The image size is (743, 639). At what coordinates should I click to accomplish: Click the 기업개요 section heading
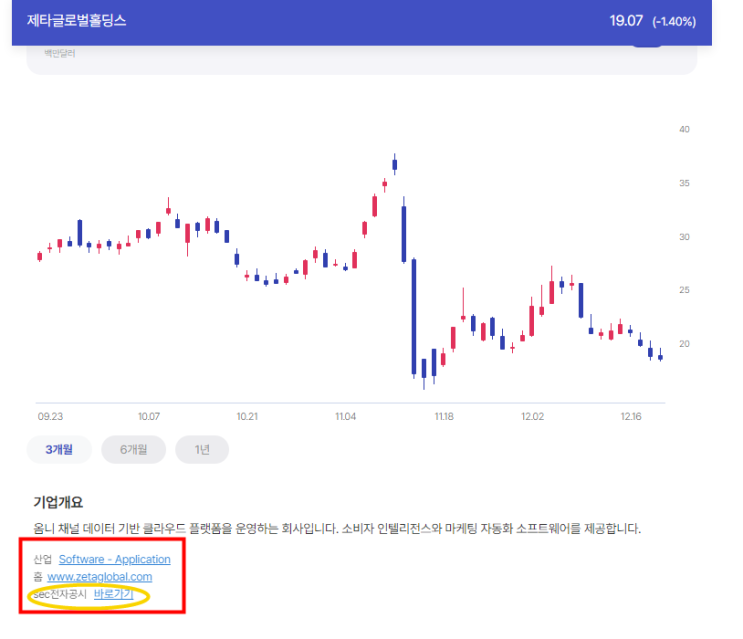[x=58, y=502]
